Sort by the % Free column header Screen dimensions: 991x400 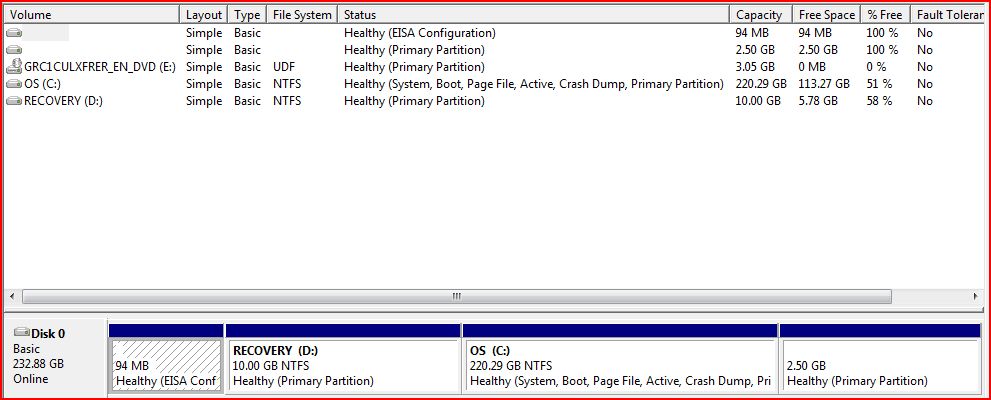tap(885, 15)
